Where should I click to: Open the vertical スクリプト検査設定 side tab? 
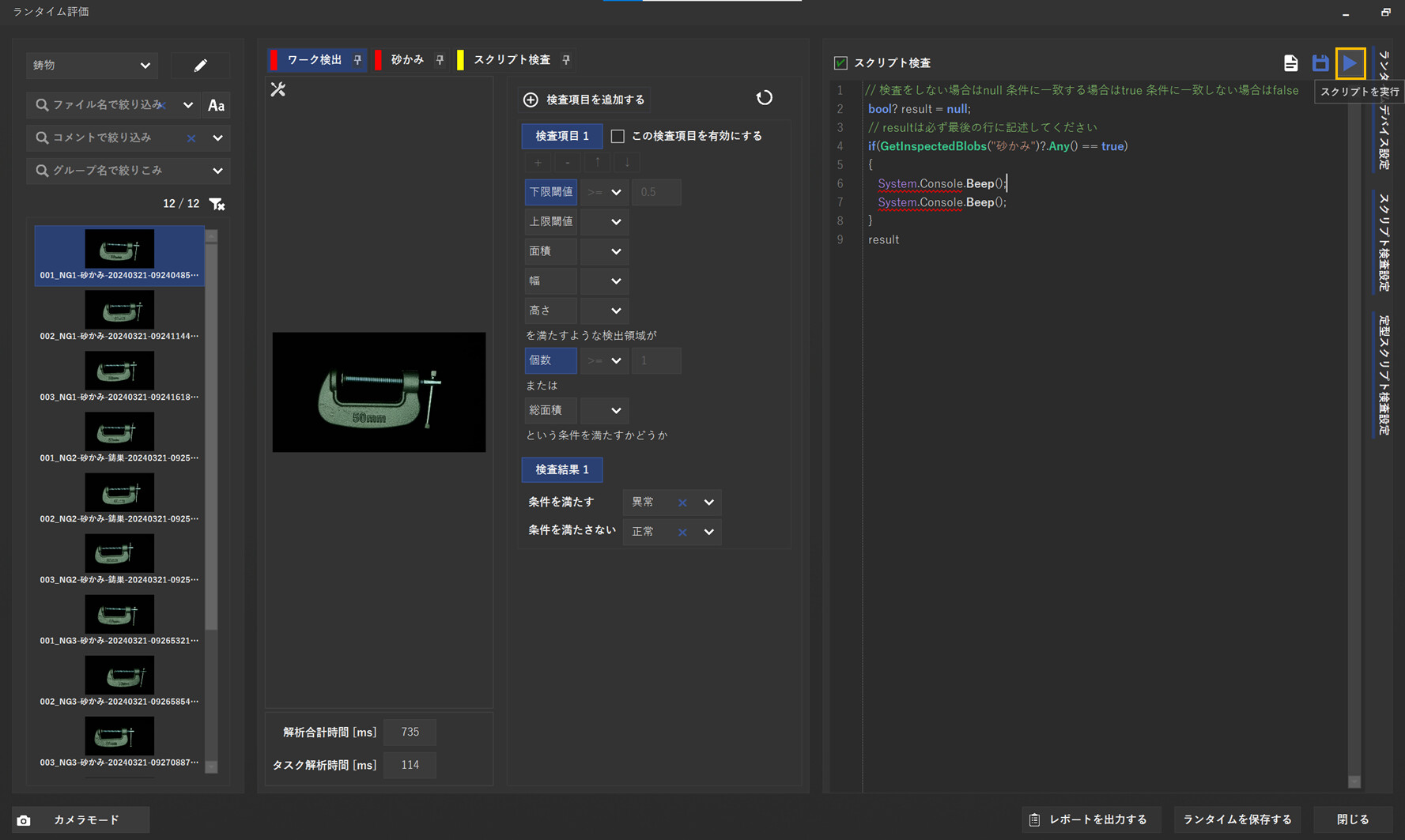[x=1383, y=241]
